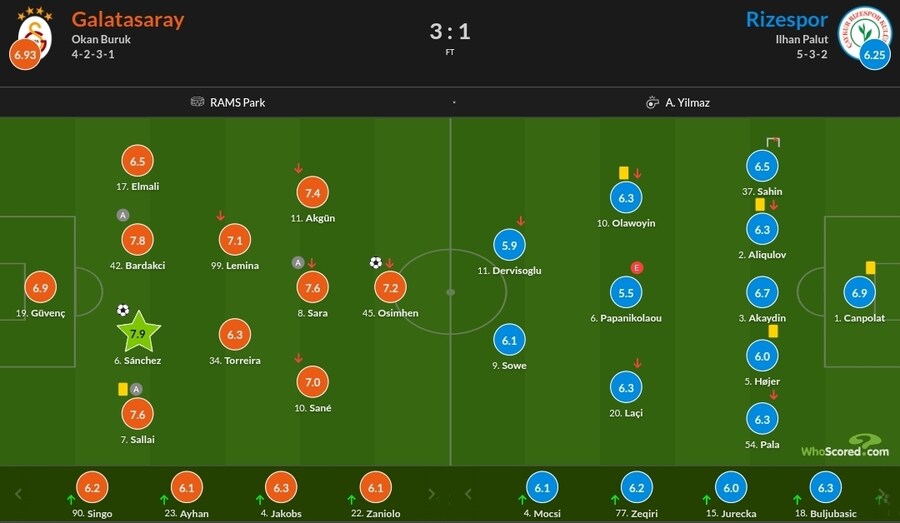
Task: Click the WhoScored.com logo
Action: [844, 445]
